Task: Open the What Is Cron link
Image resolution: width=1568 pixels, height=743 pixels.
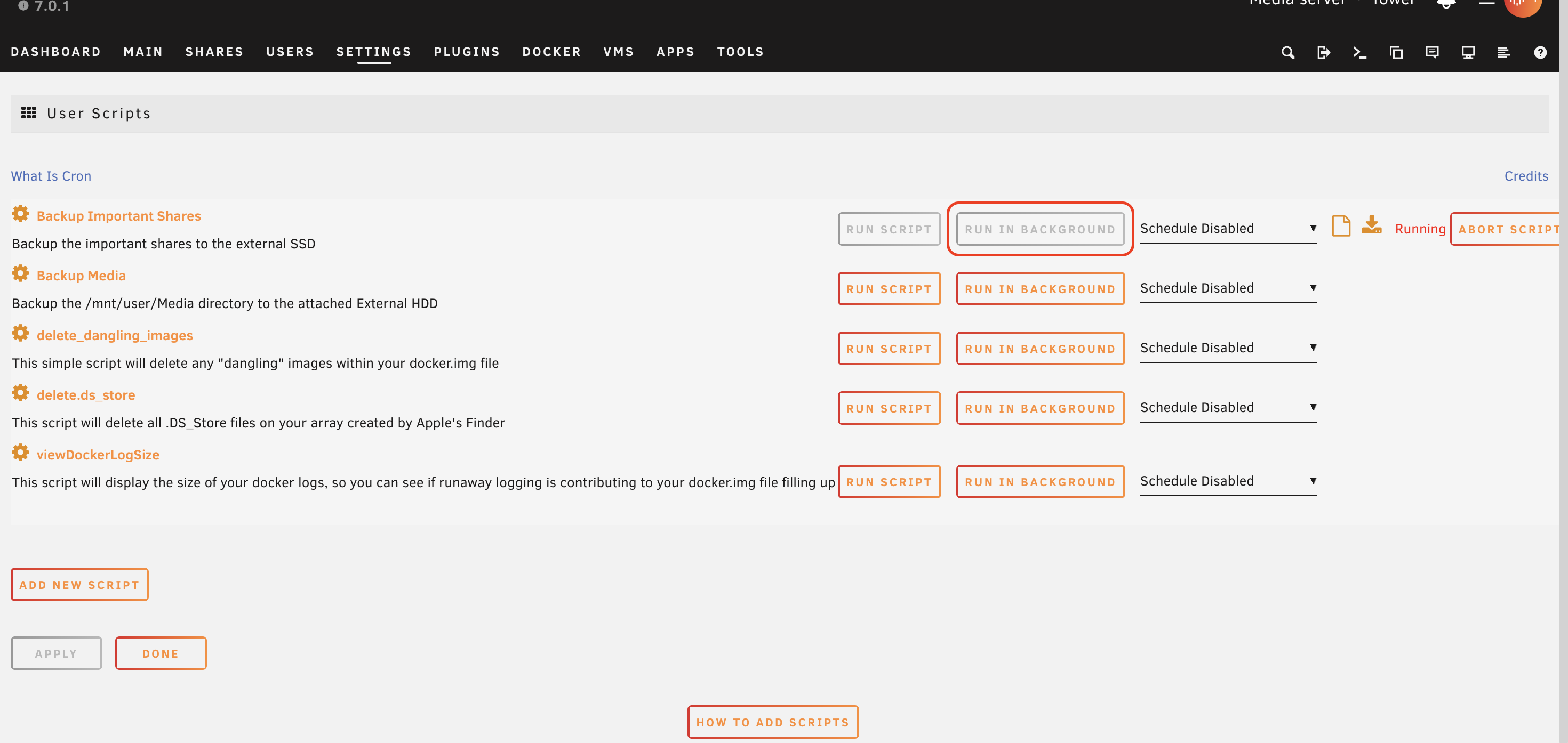Action: (x=51, y=176)
